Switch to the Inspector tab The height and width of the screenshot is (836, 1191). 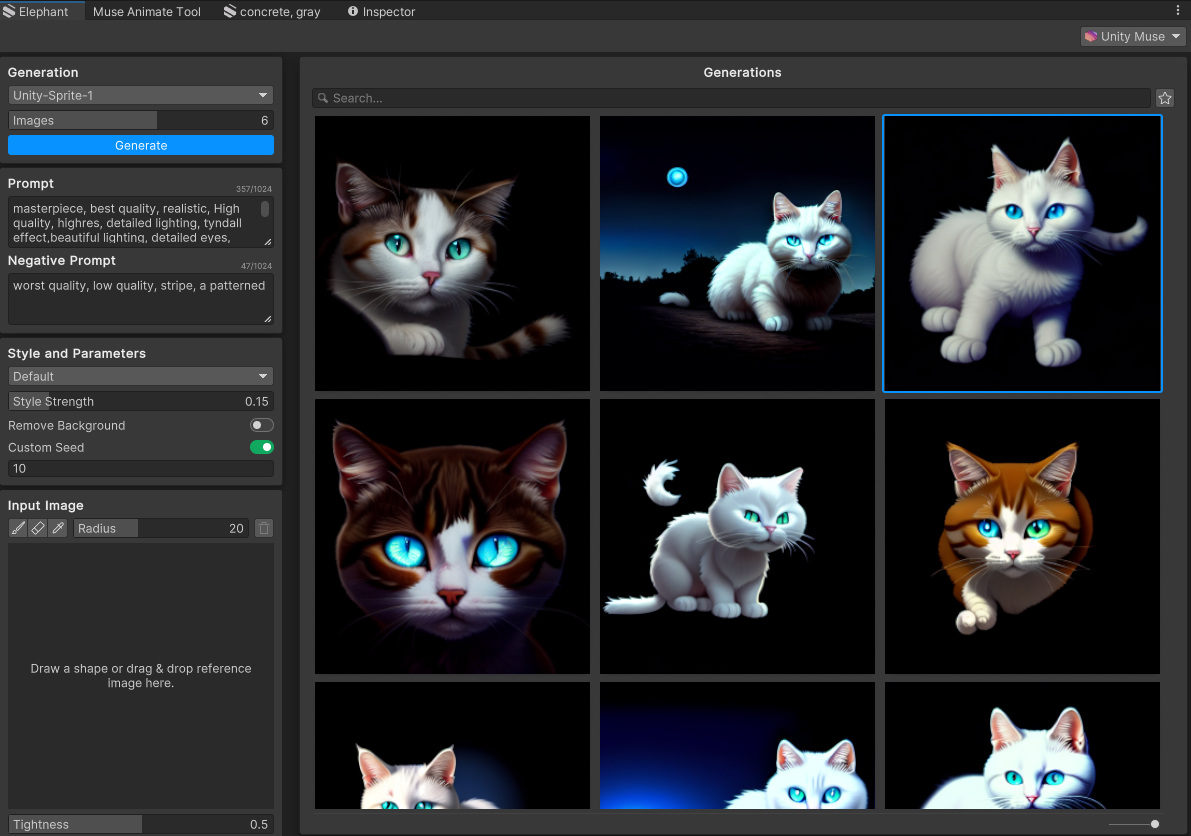point(381,11)
